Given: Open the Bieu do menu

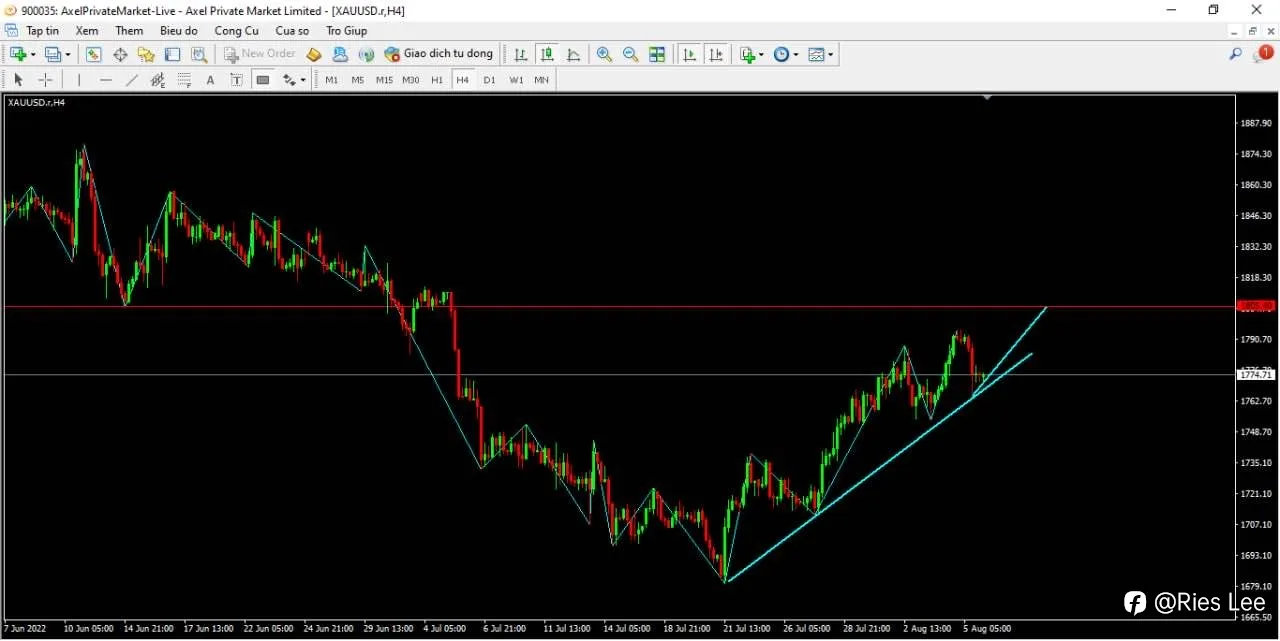Looking at the screenshot, I should pos(179,31).
